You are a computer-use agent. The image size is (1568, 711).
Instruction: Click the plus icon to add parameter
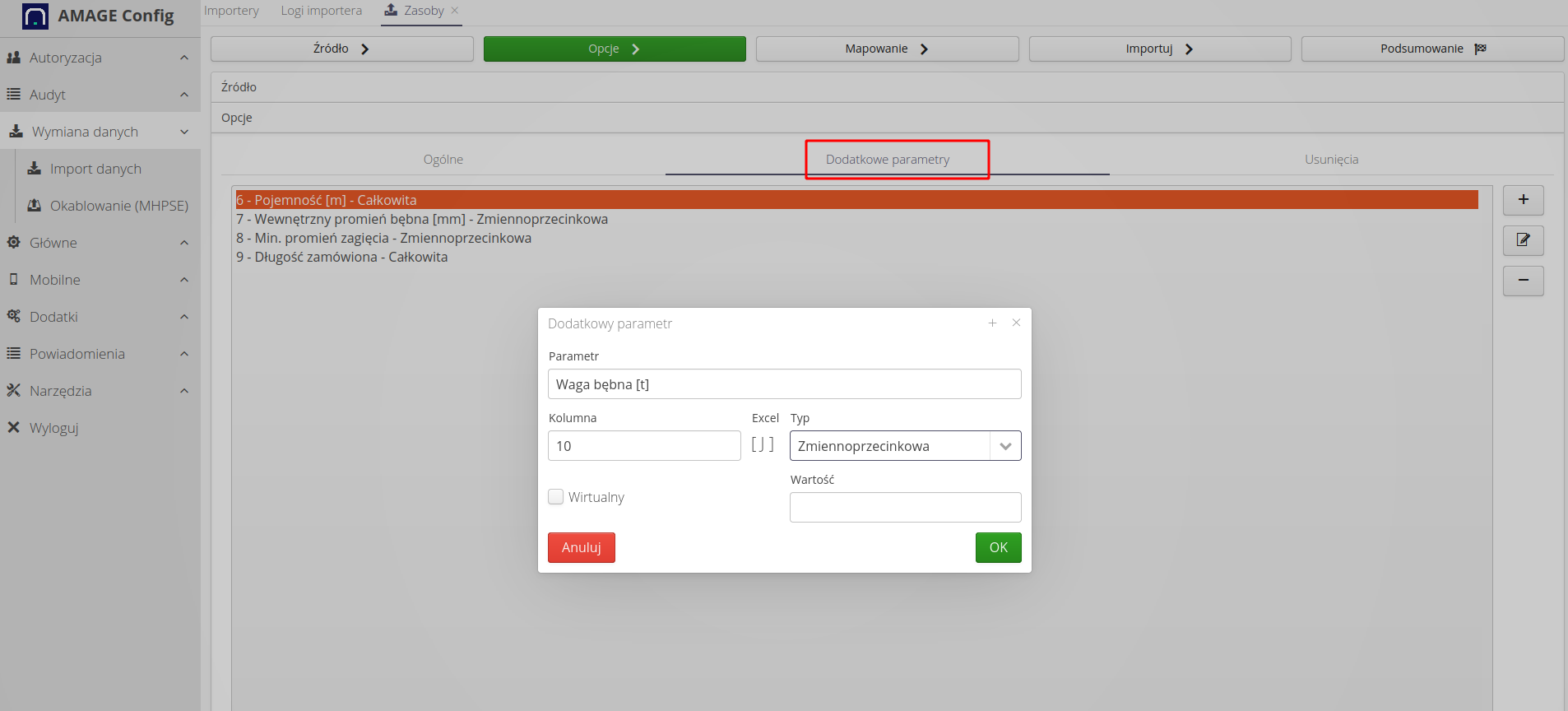tap(1523, 200)
